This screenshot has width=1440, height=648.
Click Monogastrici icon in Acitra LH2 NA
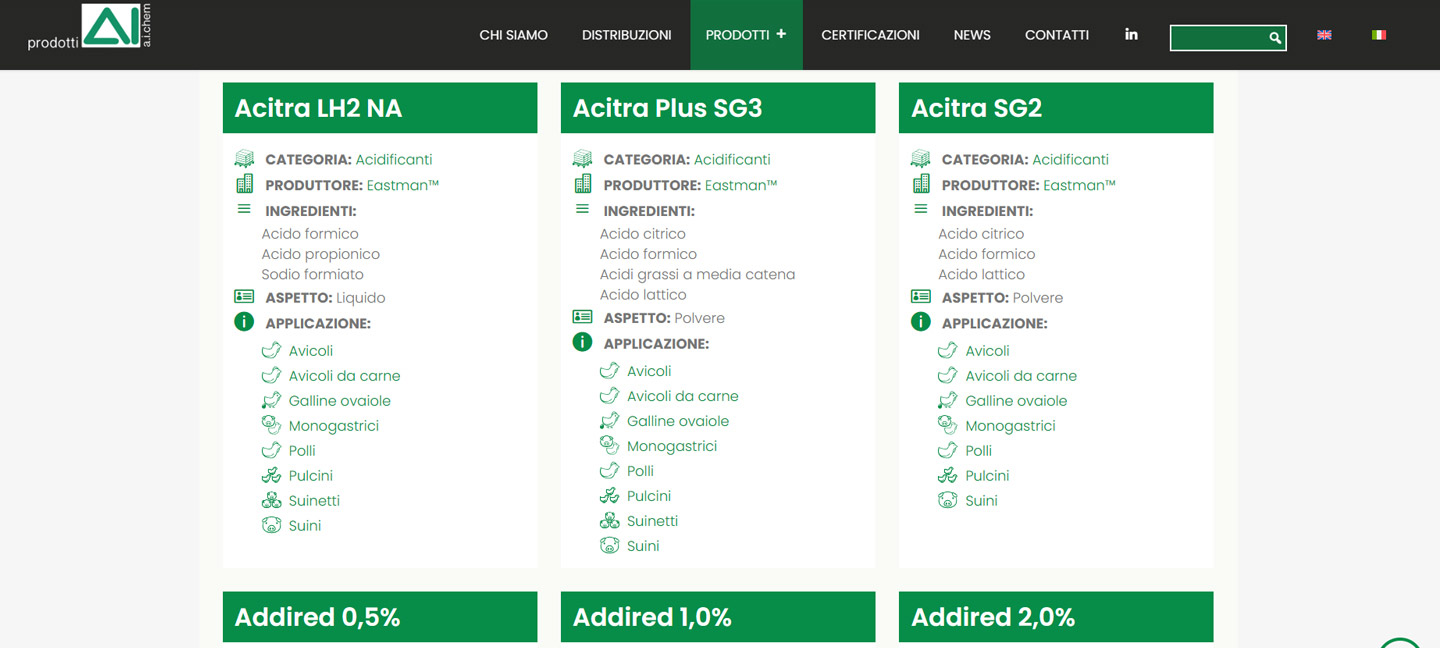[x=271, y=425]
